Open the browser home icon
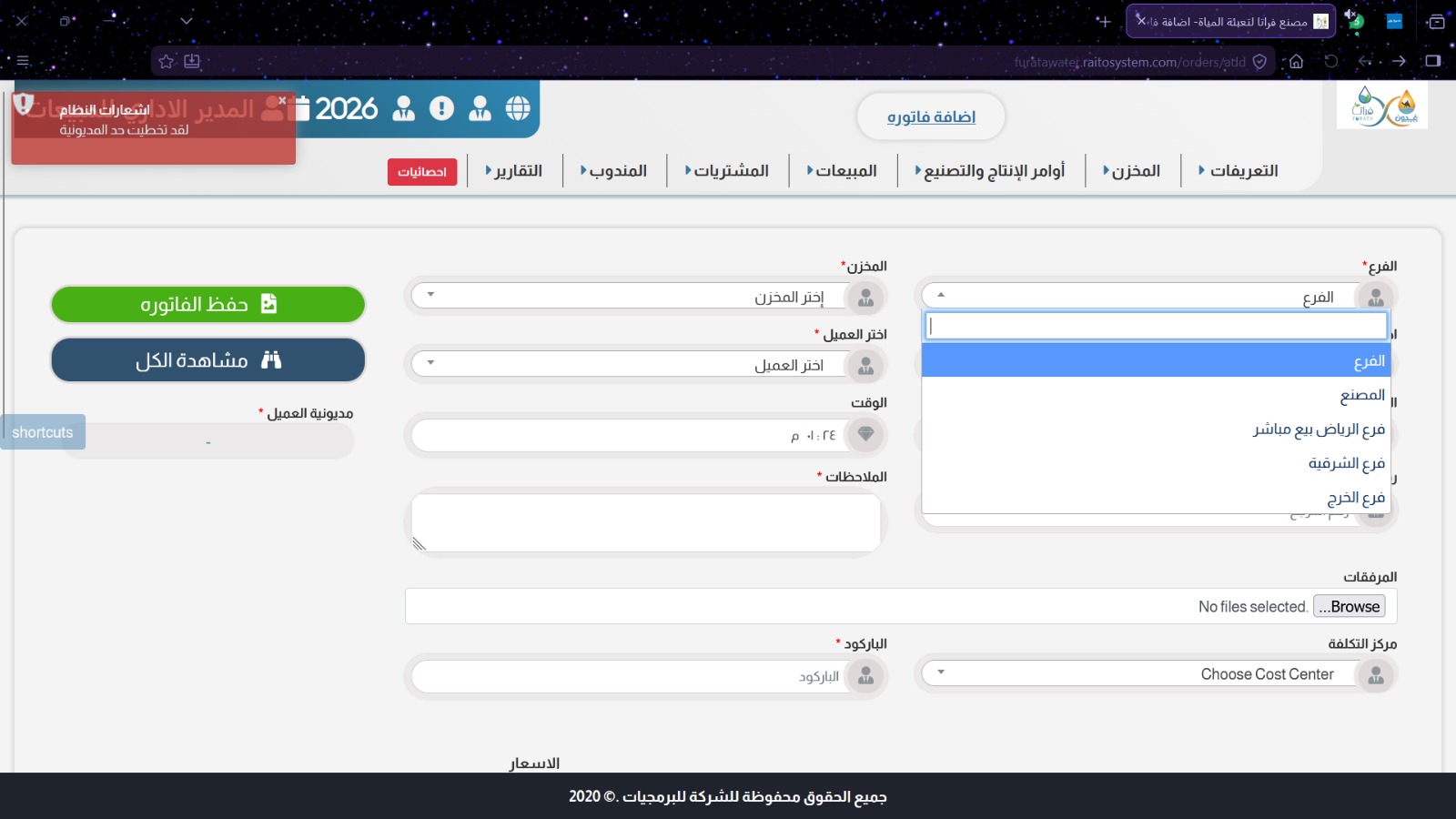1456x819 pixels. [x=1296, y=62]
